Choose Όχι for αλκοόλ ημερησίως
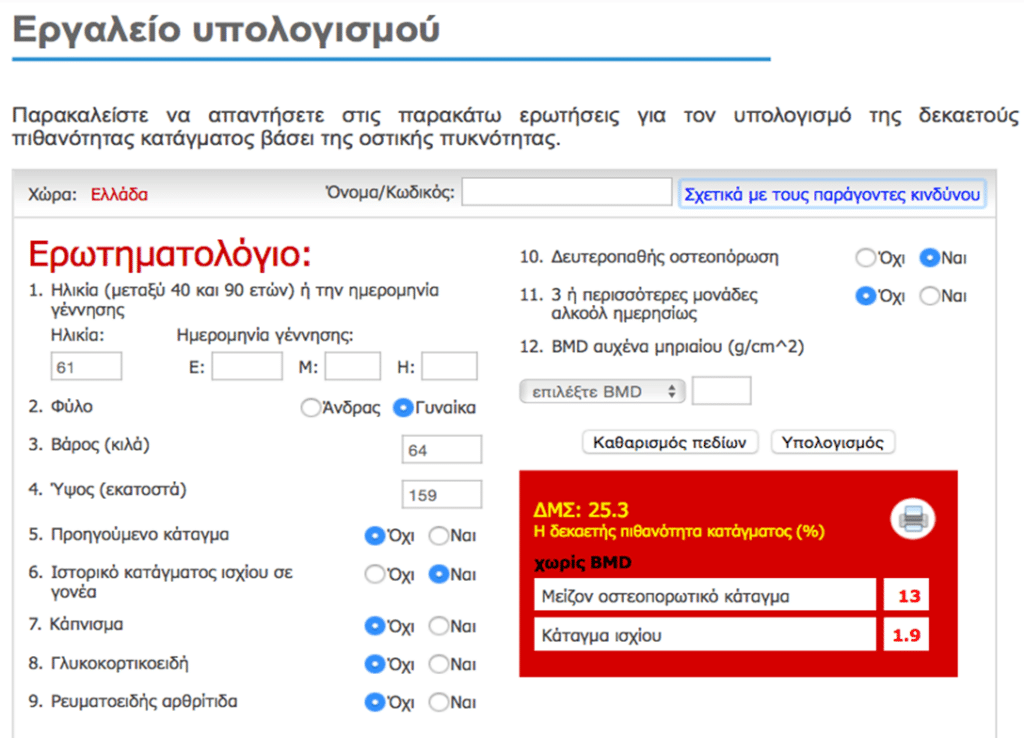 (865, 296)
